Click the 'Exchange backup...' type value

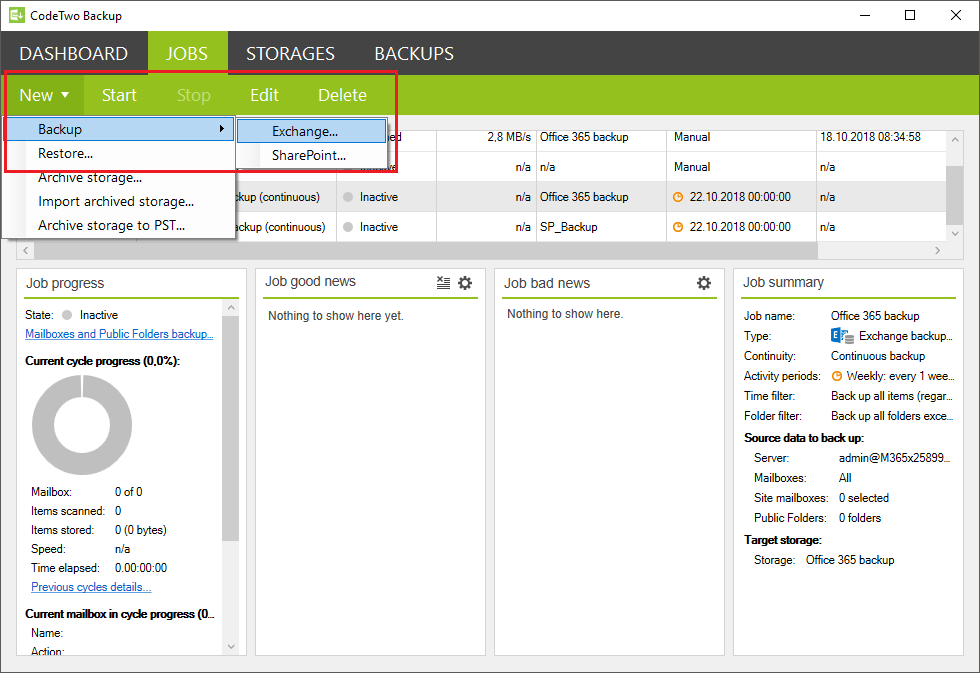pyautogui.click(x=906, y=336)
